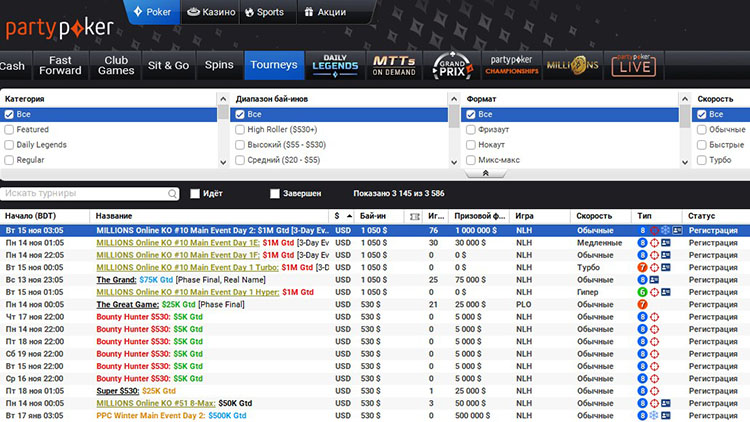The width and height of the screenshot is (750, 422).
Task: Click the snowflake icon in the selected Day 2 row
Action: pos(665,231)
